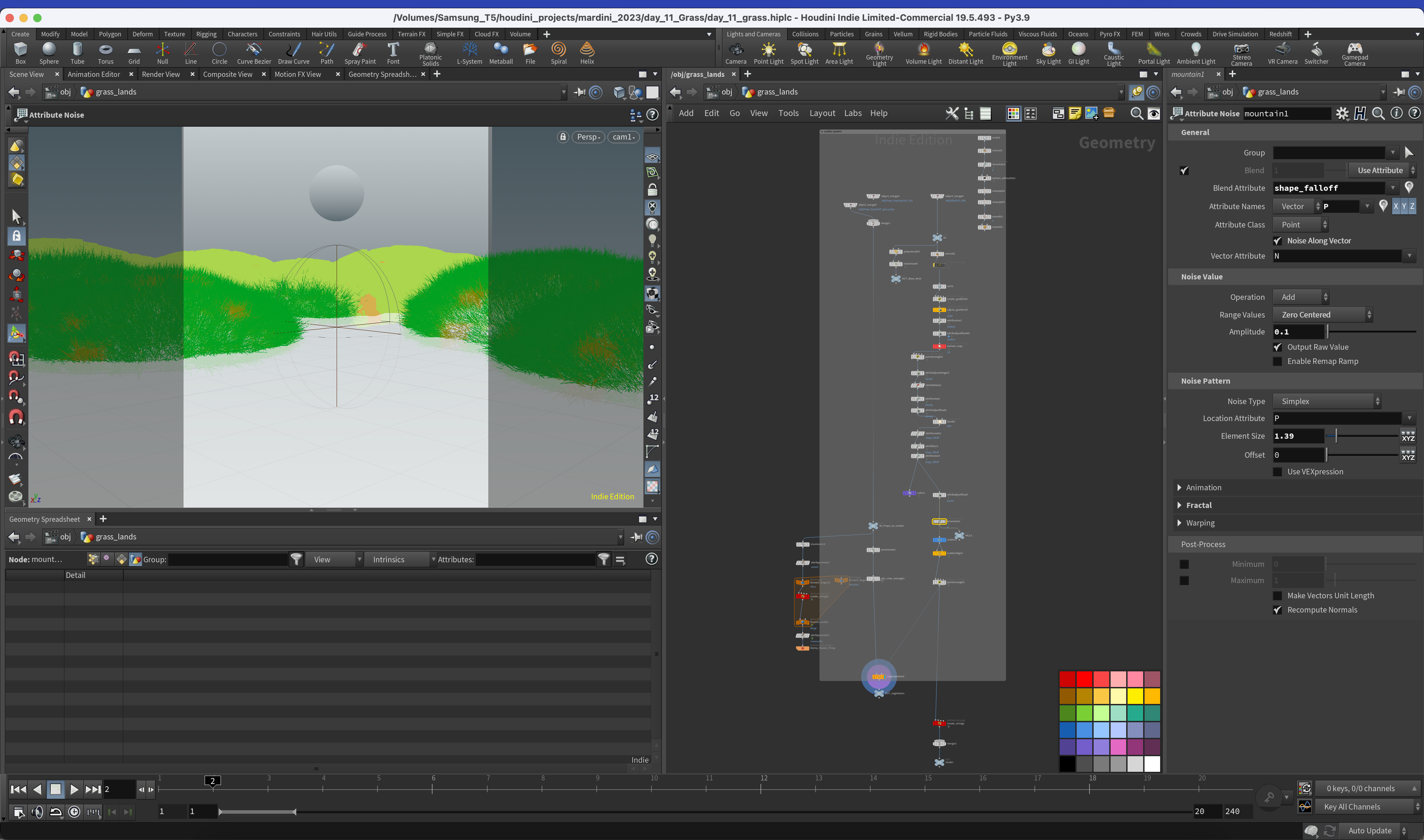Click the Persp viewport button
Viewport: 1424px width, 840px height.
coord(588,137)
